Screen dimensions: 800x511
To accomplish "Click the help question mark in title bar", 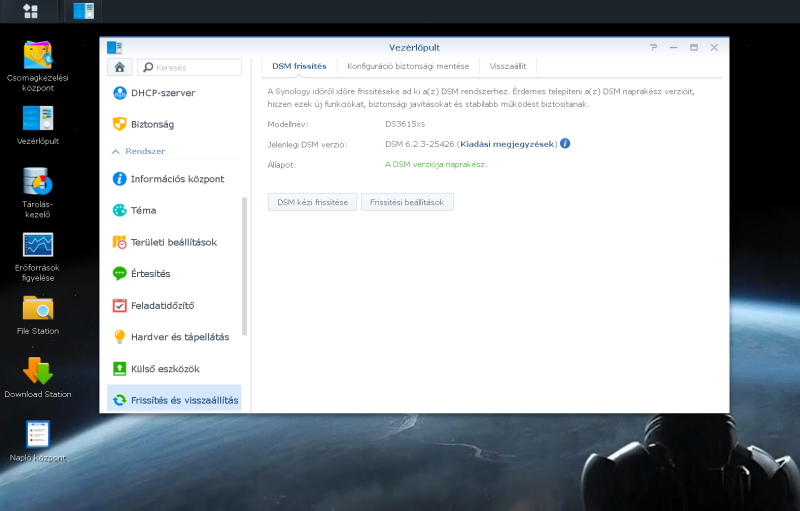I will point(654,47).
